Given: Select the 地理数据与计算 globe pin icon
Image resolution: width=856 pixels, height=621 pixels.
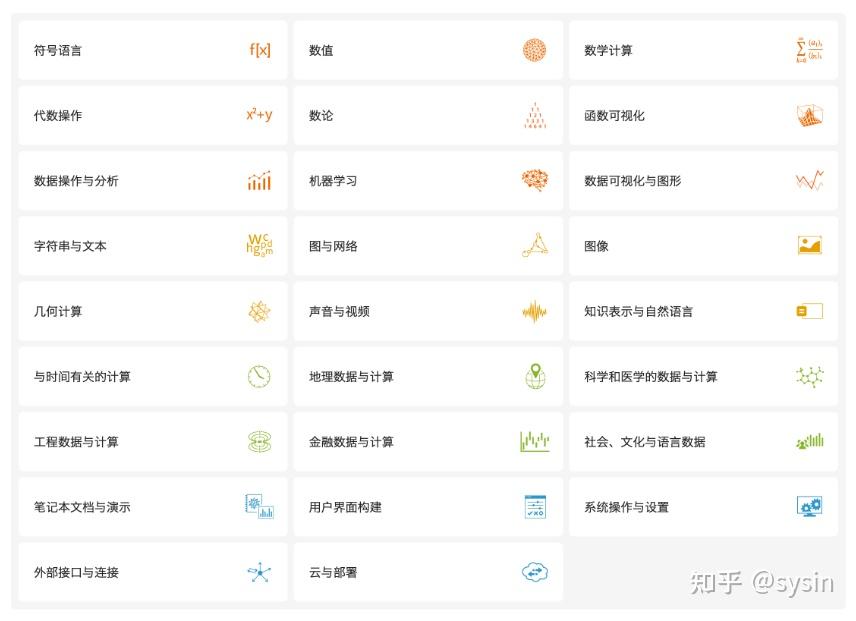Looking at the screenshot, I should (x=534, y=376).
